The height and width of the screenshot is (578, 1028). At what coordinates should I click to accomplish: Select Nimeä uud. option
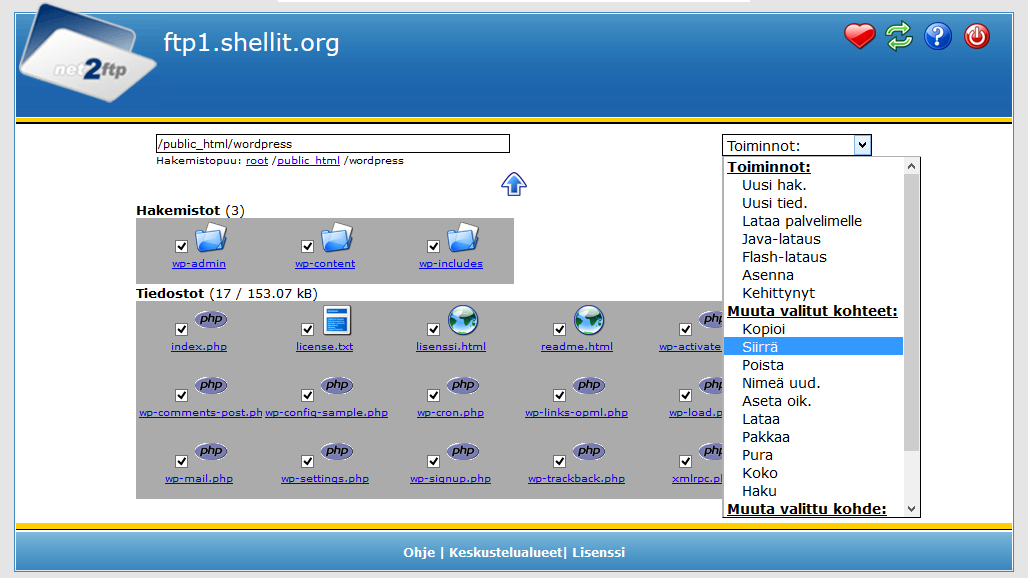point(813,383)
